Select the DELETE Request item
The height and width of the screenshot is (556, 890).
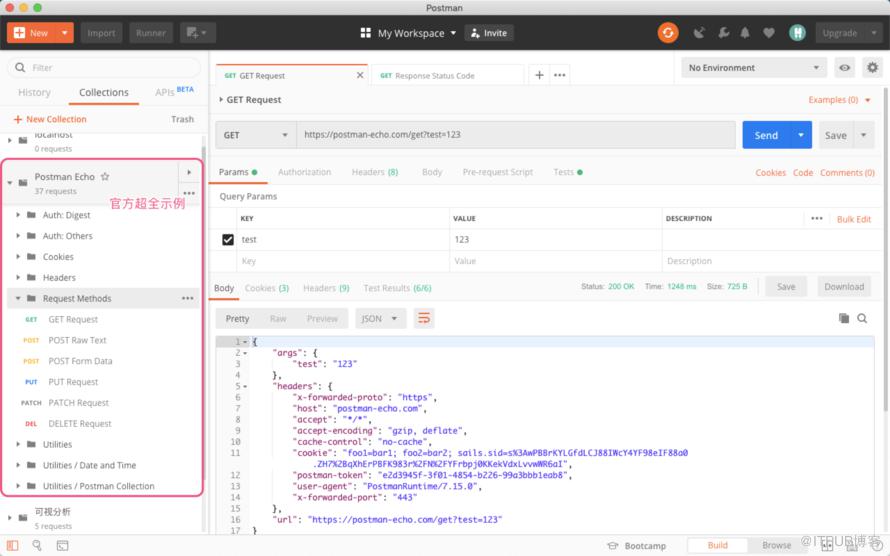(80, 424)
